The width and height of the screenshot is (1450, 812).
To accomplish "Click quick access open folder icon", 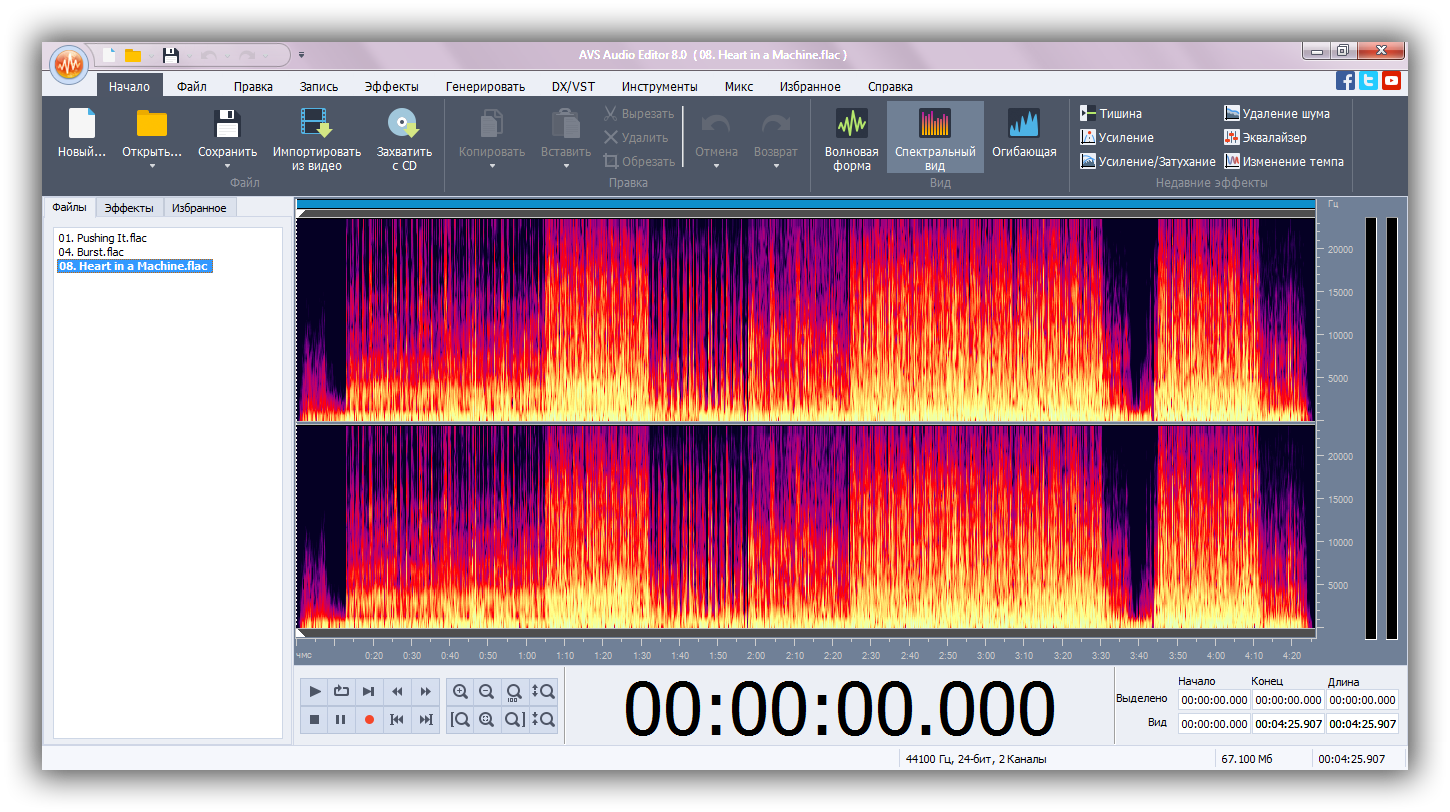I will pos(133,55).
